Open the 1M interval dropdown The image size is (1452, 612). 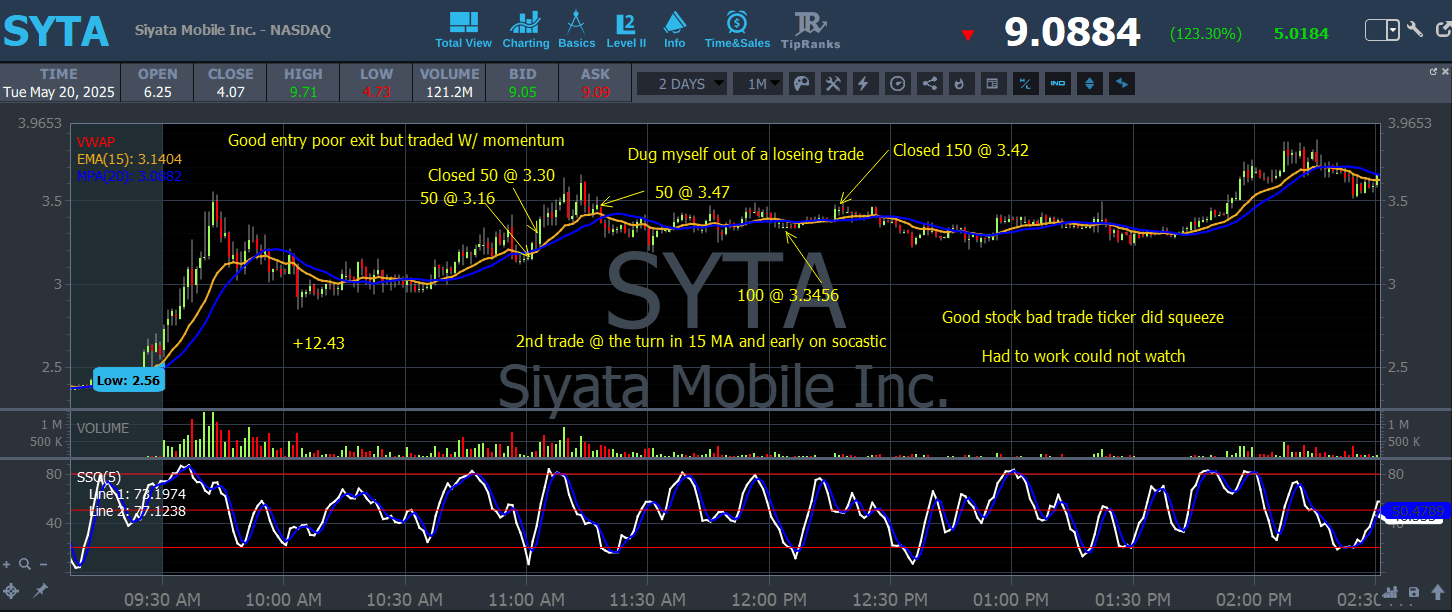point(757,84)
